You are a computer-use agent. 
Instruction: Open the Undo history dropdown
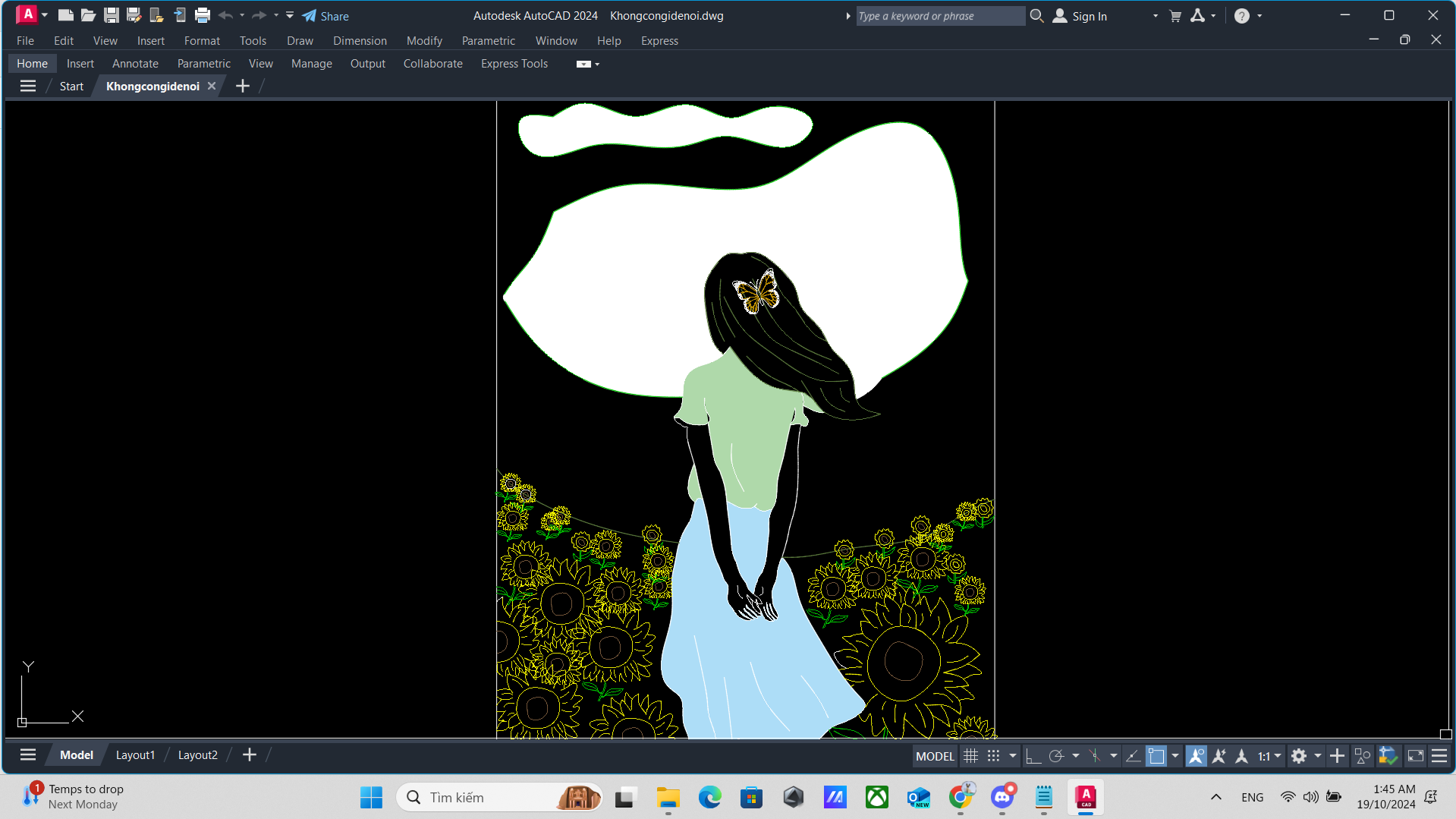pos(242,15)
